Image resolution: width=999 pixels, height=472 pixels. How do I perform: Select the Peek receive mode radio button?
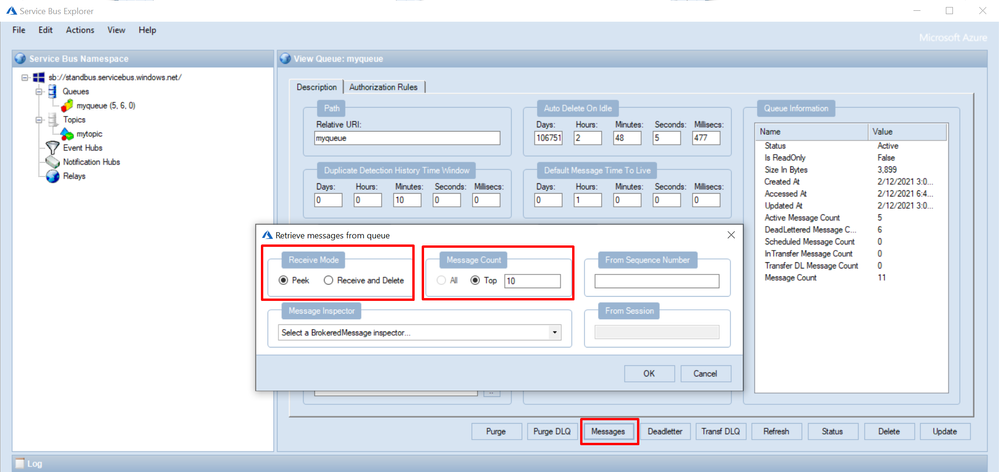pyautogui.click(x=284, y=280)
